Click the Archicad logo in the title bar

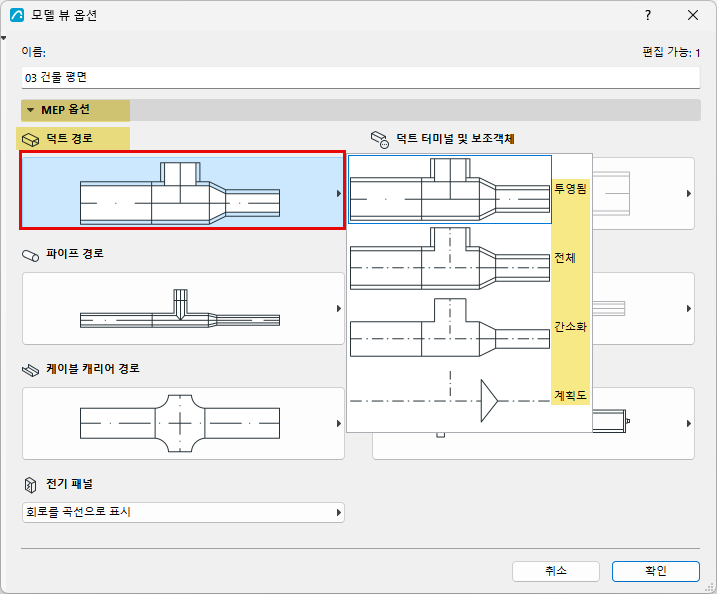tap(17, 15)
